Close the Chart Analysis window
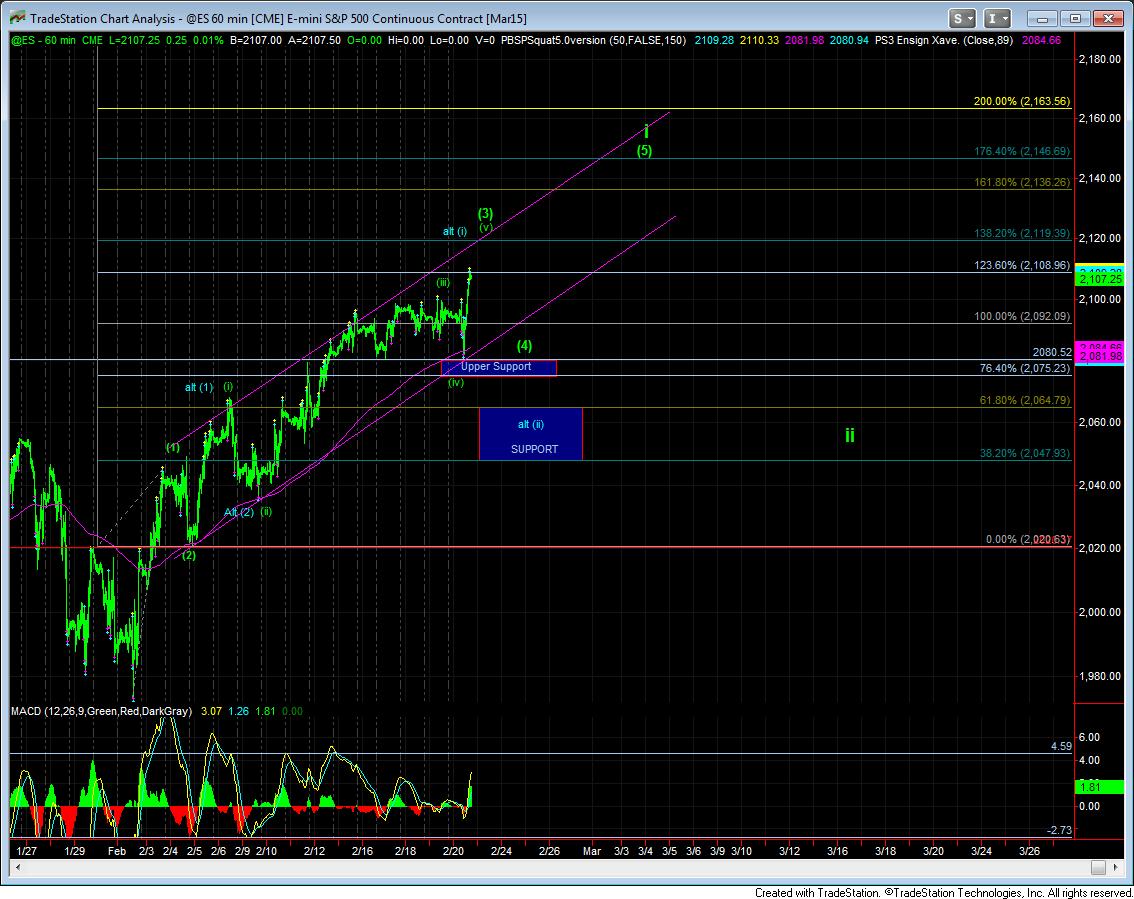 pyautogui.click(x=1108, y=18)
